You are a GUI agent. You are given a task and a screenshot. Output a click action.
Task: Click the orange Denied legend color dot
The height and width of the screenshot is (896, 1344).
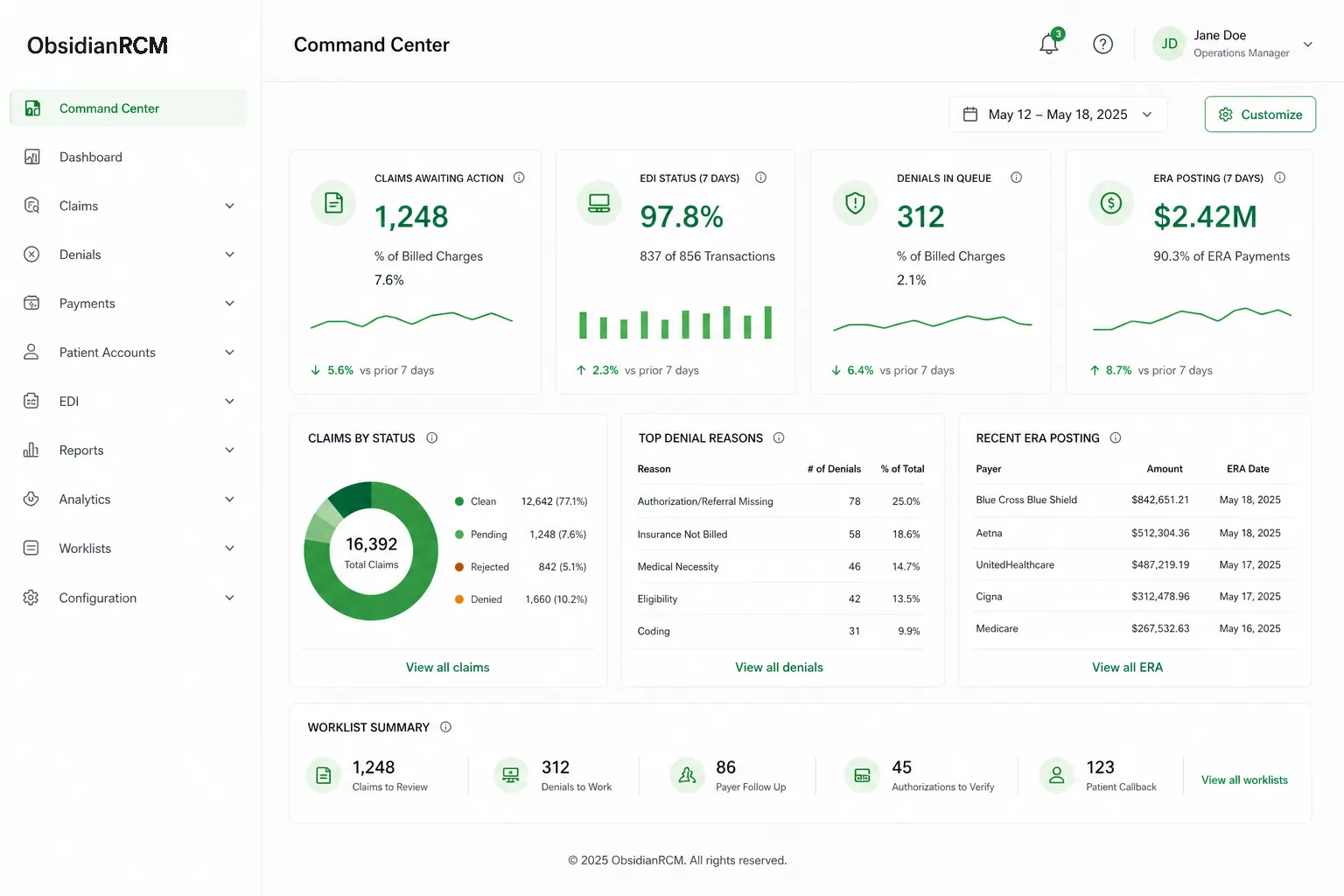459,599
